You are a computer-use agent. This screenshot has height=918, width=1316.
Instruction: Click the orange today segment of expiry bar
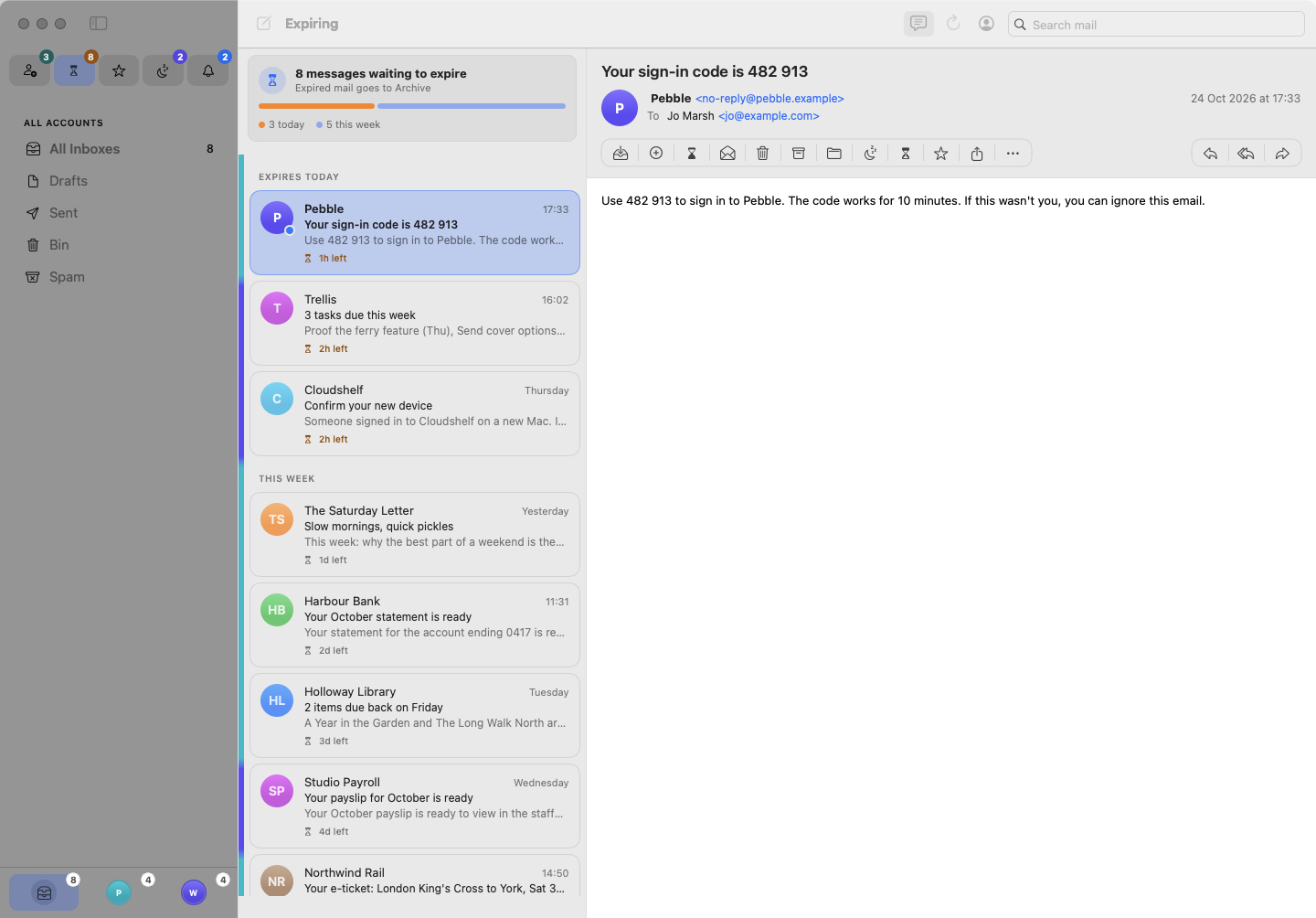pos(316,106)
